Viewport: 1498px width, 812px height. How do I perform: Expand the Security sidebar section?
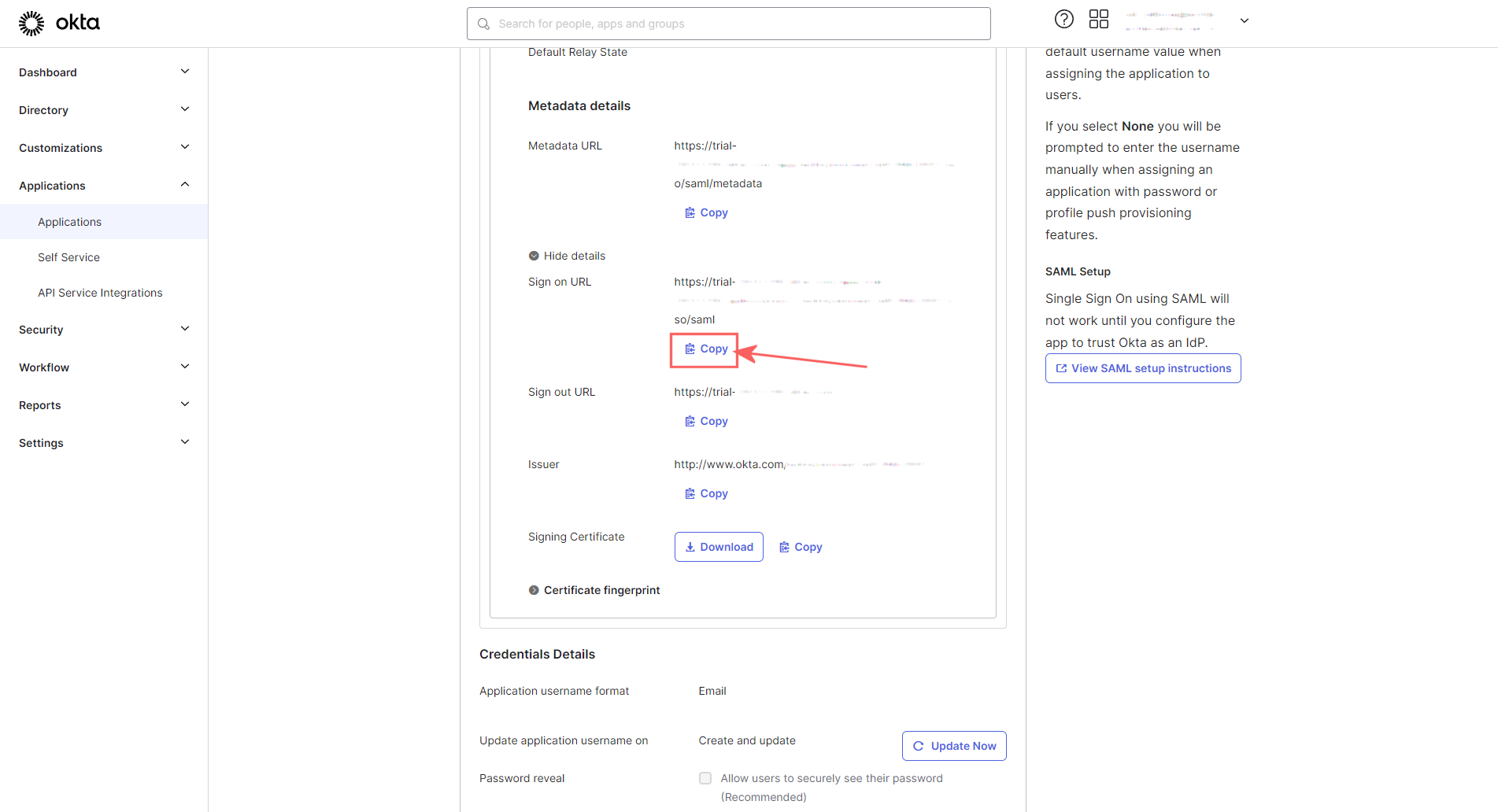pyautogui.click(x=104, y=330)
